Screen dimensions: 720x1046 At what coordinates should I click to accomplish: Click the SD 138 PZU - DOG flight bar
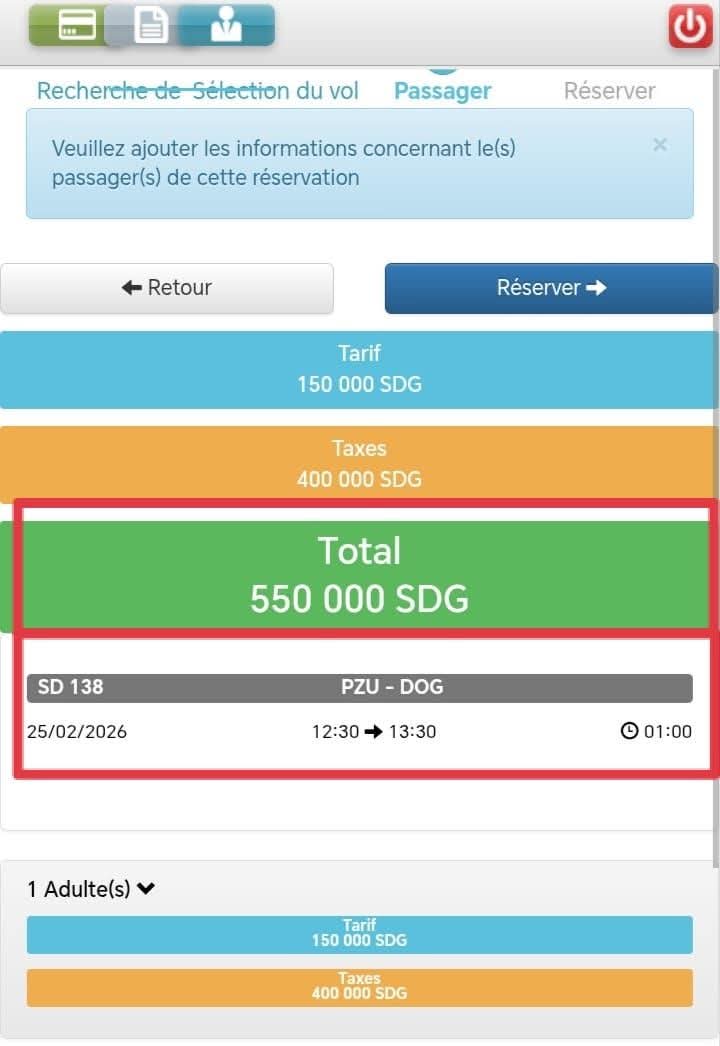coord(359,688)
